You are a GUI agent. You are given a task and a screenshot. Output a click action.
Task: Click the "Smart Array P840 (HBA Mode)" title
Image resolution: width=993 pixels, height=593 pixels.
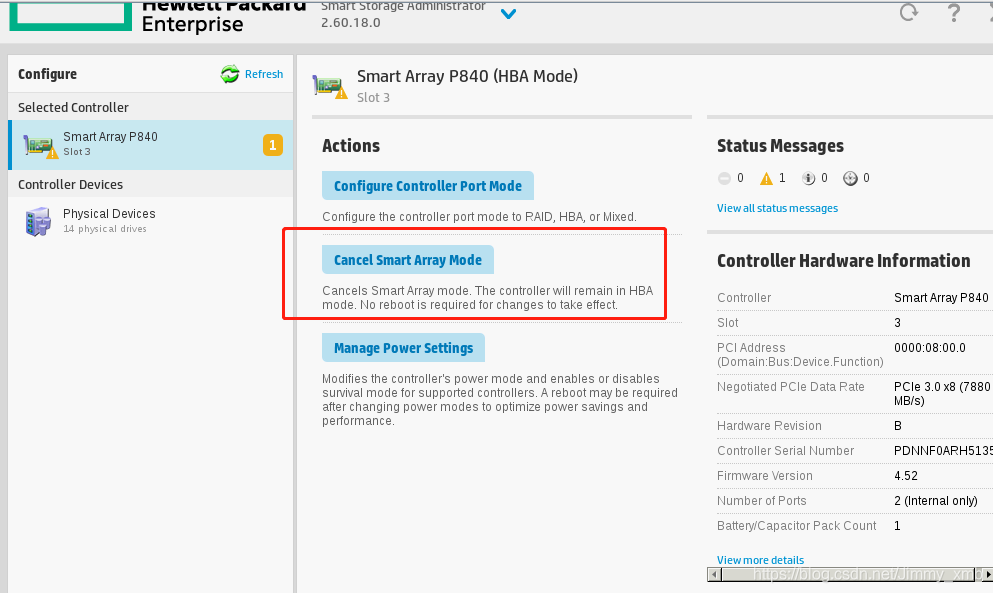467,76
